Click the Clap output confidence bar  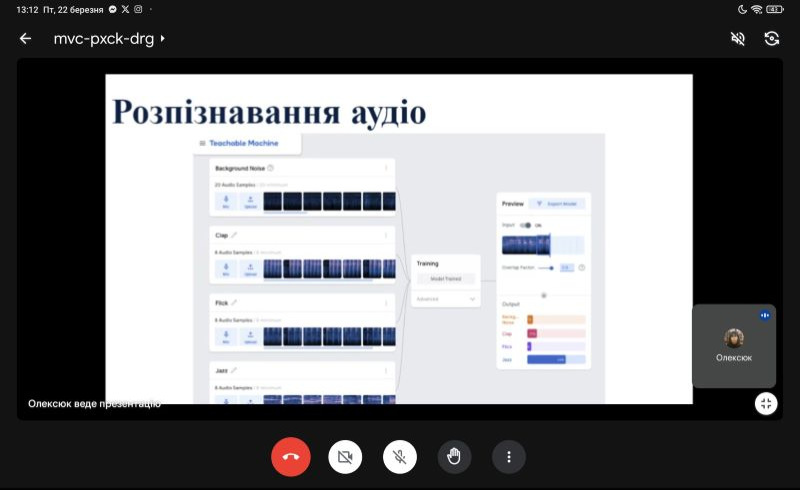556,333
